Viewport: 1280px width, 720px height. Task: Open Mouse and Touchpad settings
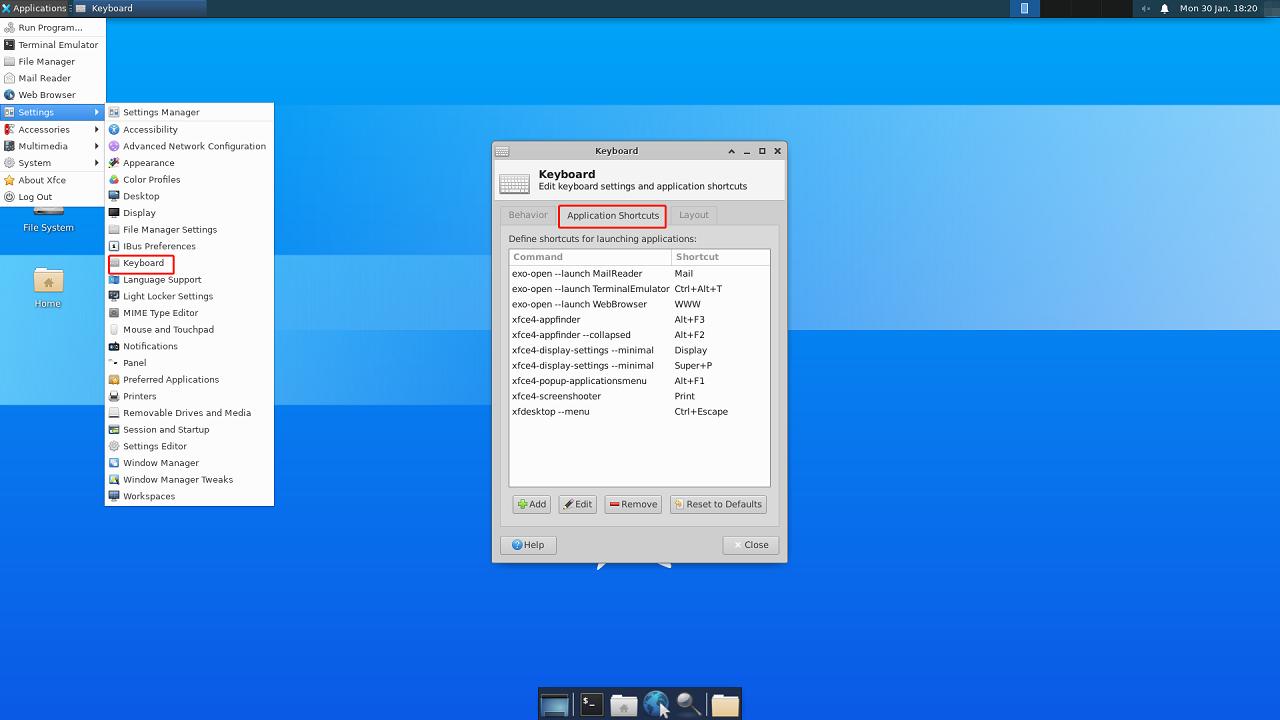point(189,329)
